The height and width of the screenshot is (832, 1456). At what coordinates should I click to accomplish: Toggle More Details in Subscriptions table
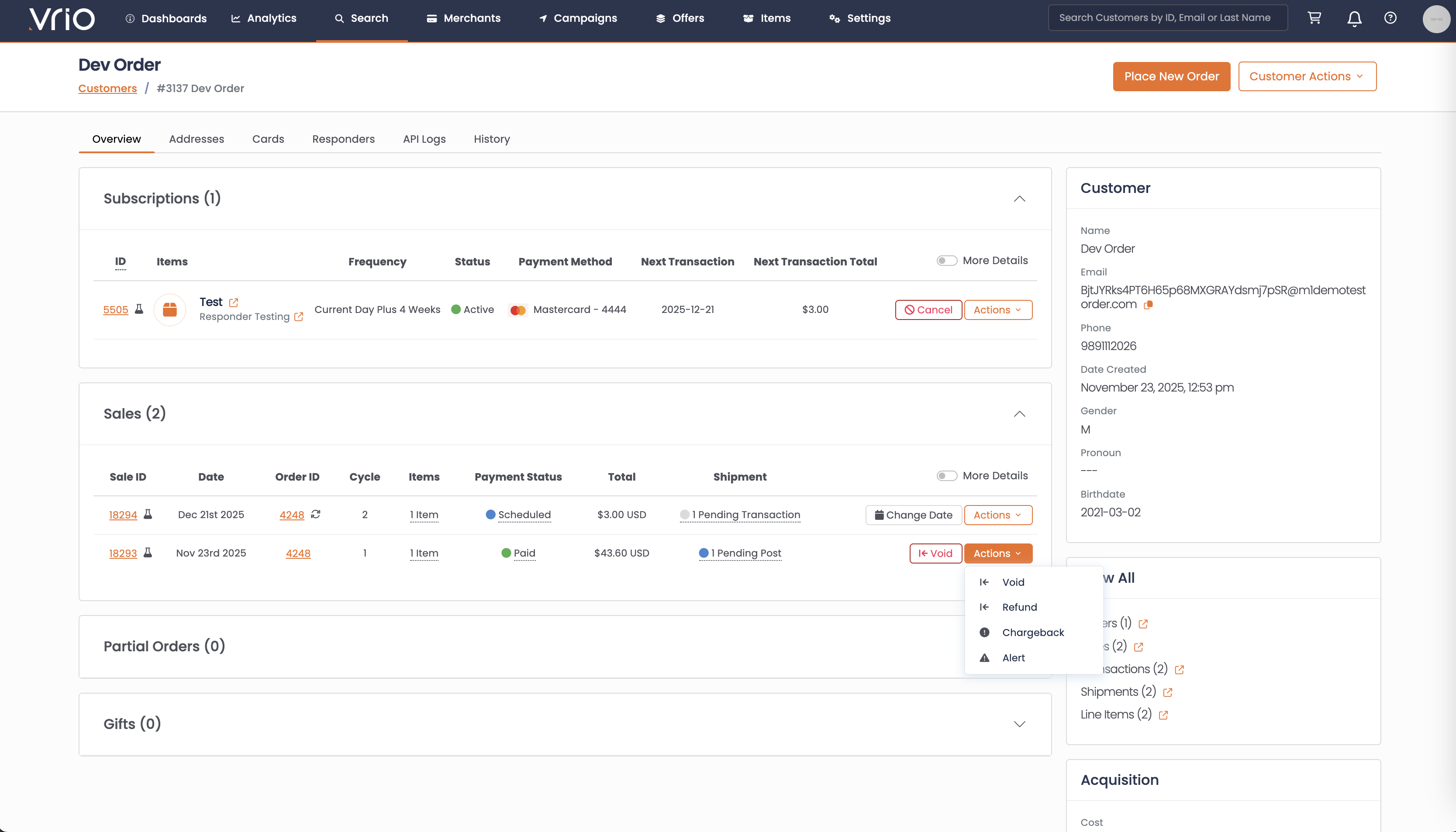[x=947, y=261]
